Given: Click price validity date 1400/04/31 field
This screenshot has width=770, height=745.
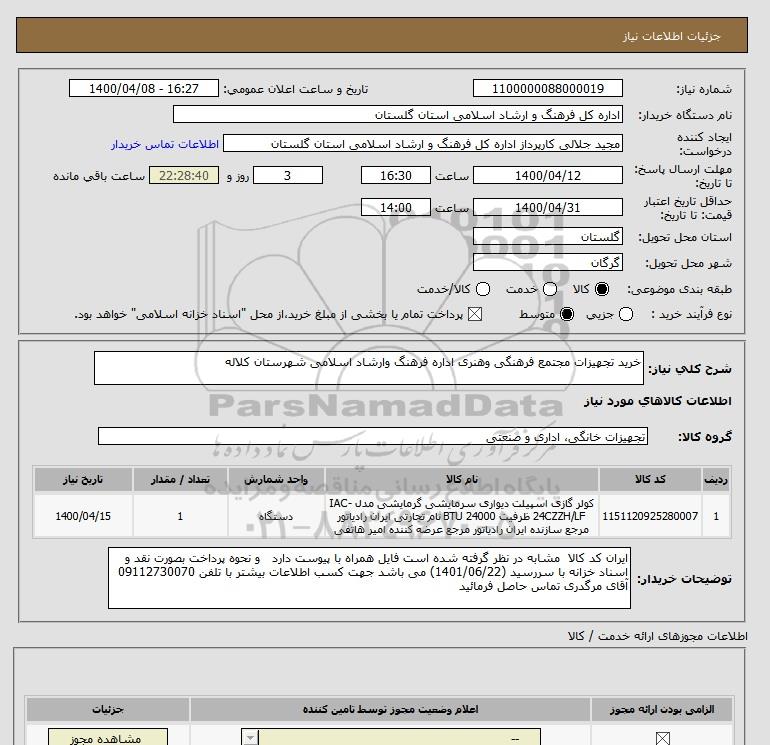Looking at the screenshot, I should tap(548, 207).
